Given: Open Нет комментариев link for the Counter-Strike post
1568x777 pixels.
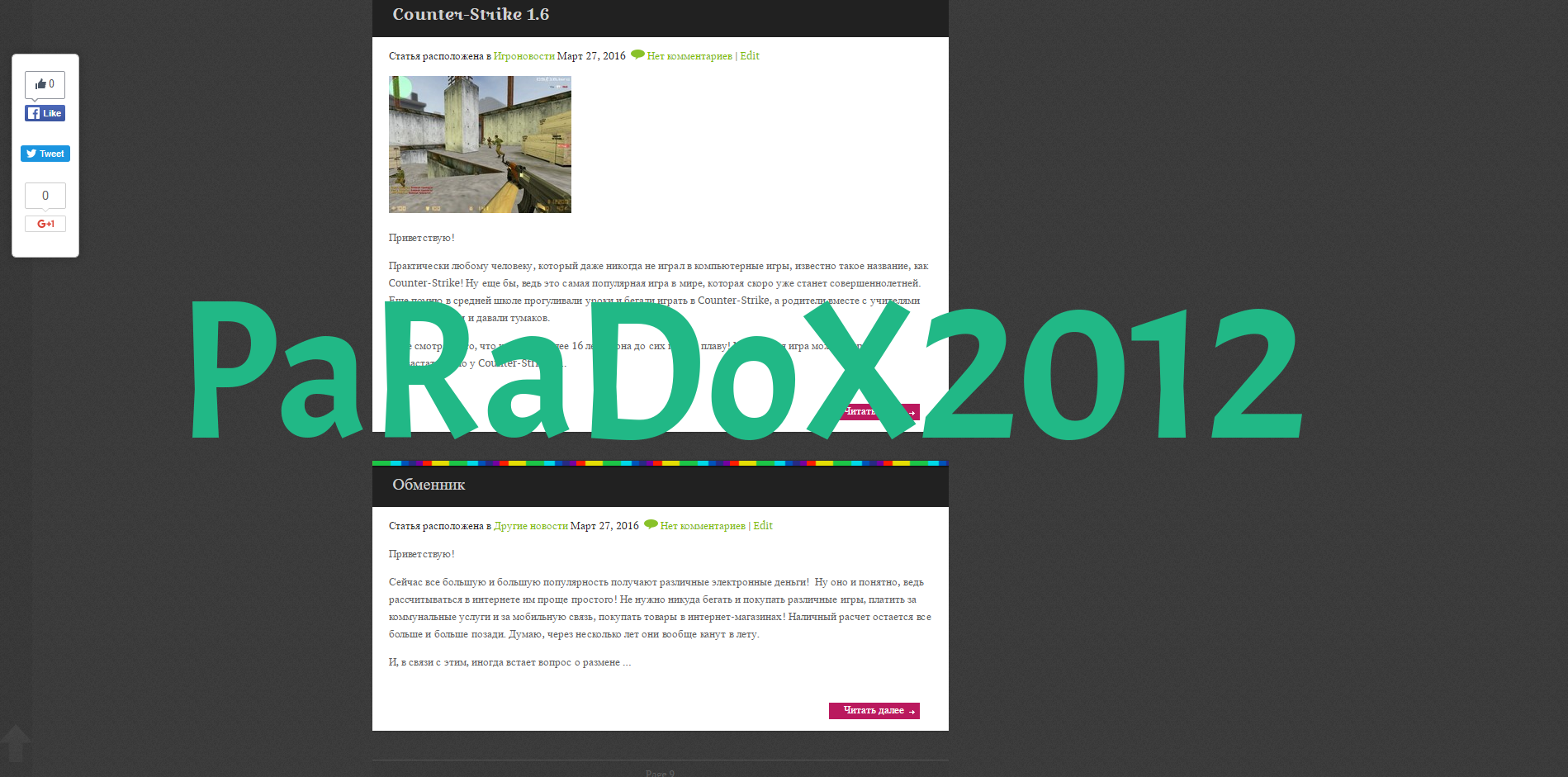Looking at the screenshot, I should [x=689, y=56].
